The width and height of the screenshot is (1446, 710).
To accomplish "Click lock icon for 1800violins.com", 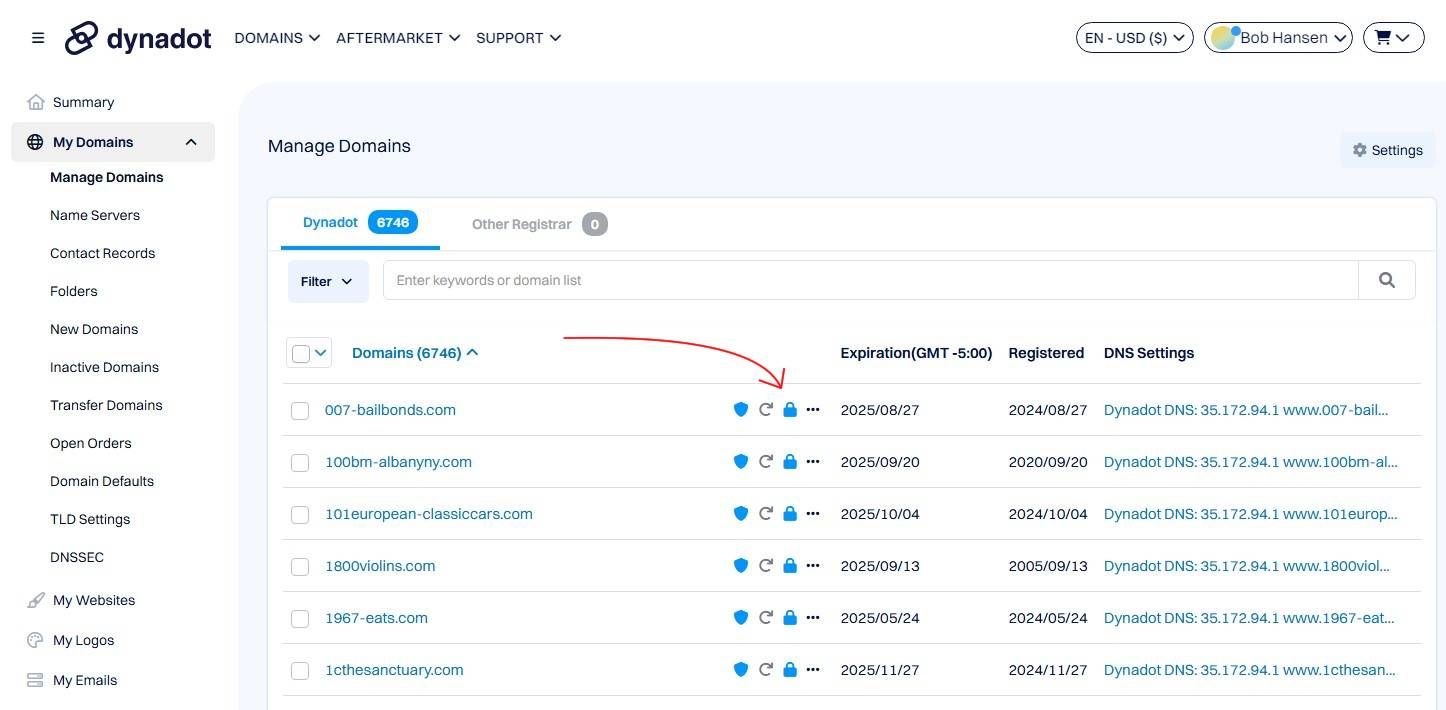I will pos(790,566).
